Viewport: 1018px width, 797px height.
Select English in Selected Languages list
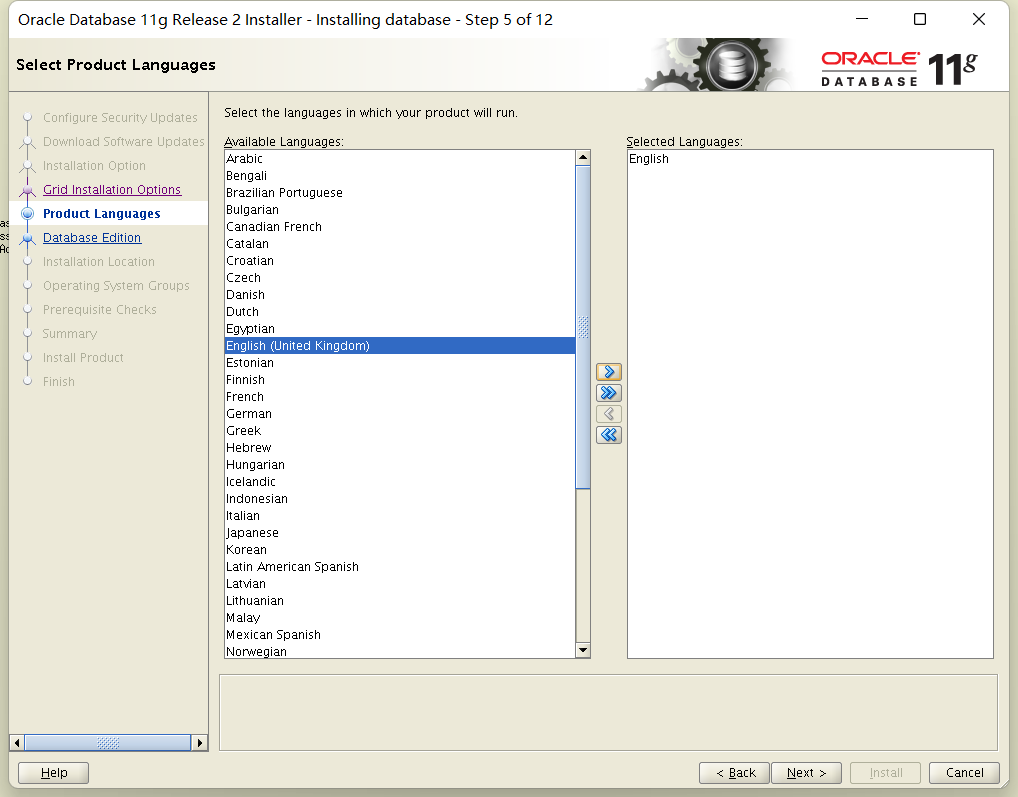click(x=810, y=158)
